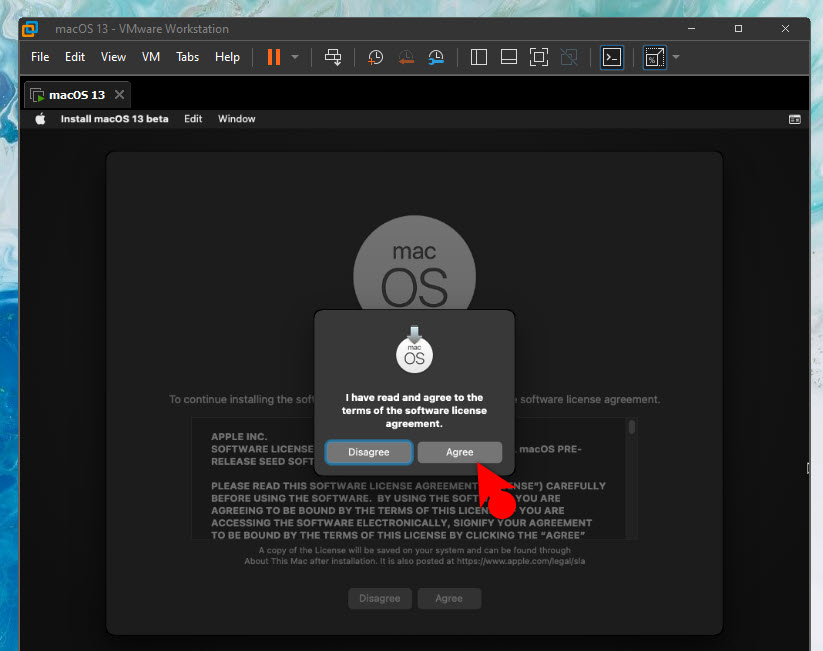Viewport: 823px width, 651px height.
Task: Revert VM to previous snapshot
Action: tap(406, 57)
